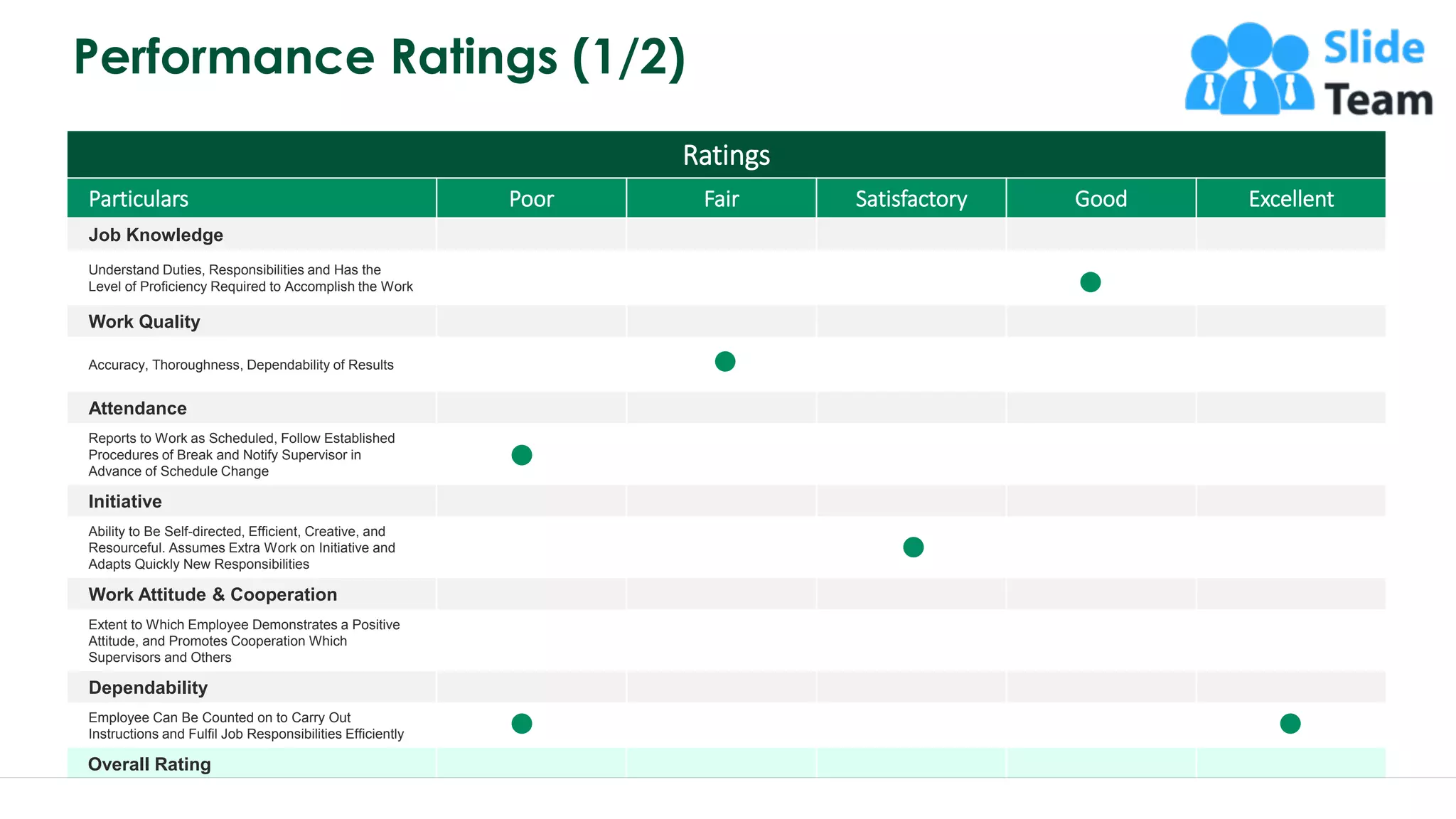This screenshot has height=819, width=1456.
Task: Click the Good column header
Action: (1101, 198)
